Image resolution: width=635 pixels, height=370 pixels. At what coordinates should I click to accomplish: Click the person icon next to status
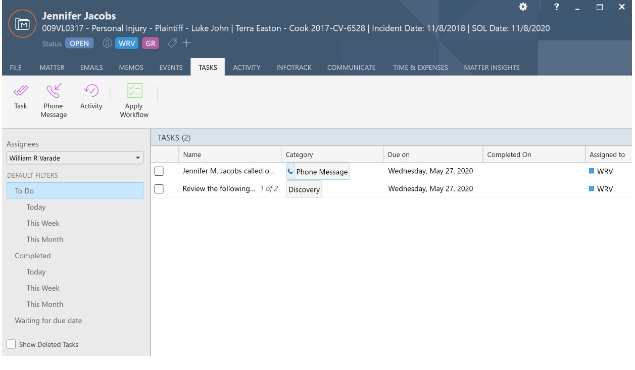(x=107, y=43)
